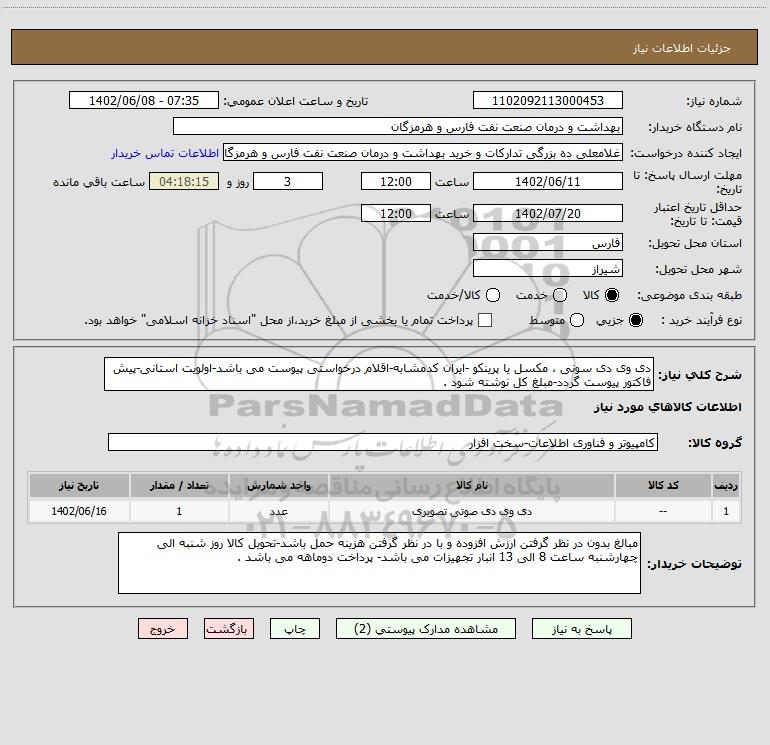Click the پاسخ به نیاز button
The width and height of the screenshot is (770, 745).
(x=581, y=629)
